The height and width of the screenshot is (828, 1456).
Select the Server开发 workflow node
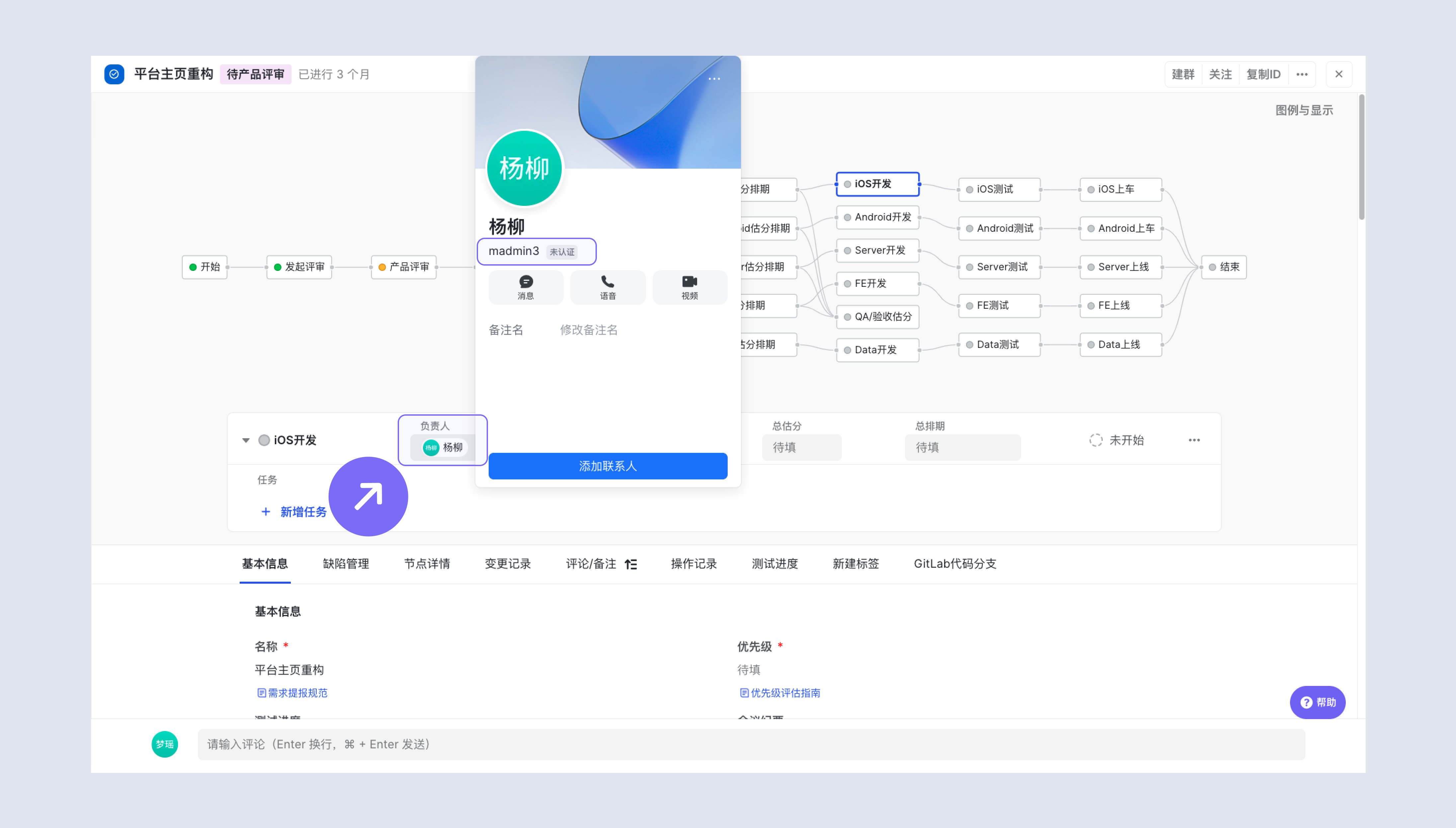click(878, 250)
